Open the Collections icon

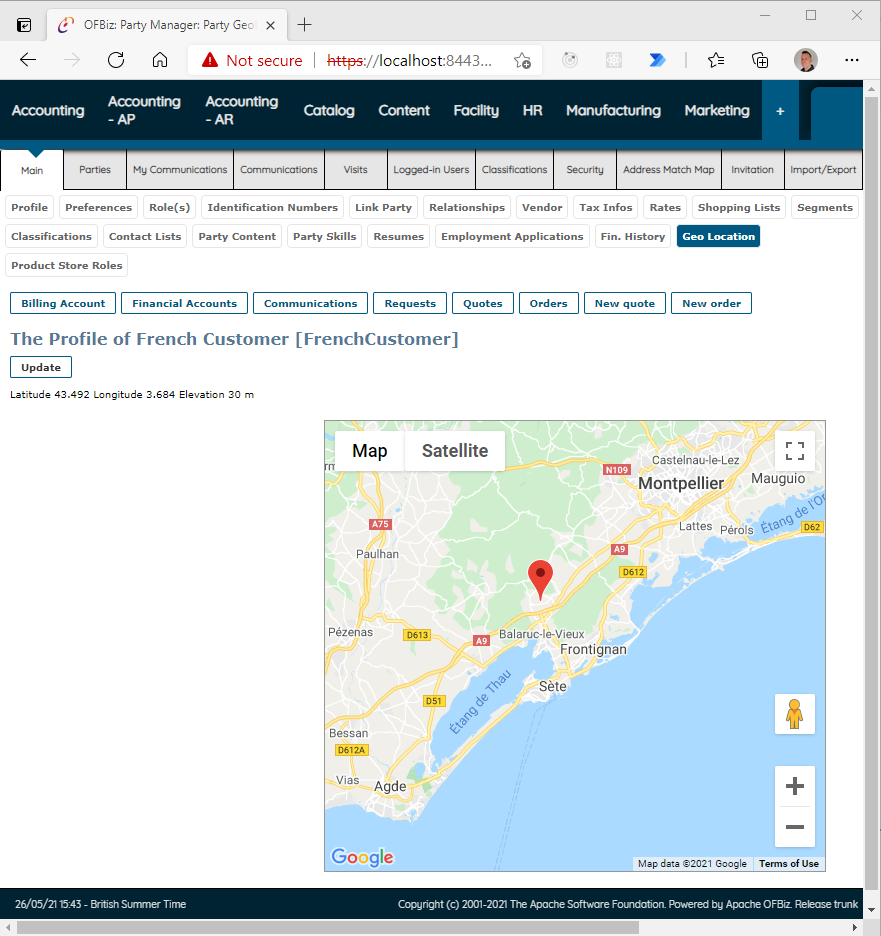point(759,60)
